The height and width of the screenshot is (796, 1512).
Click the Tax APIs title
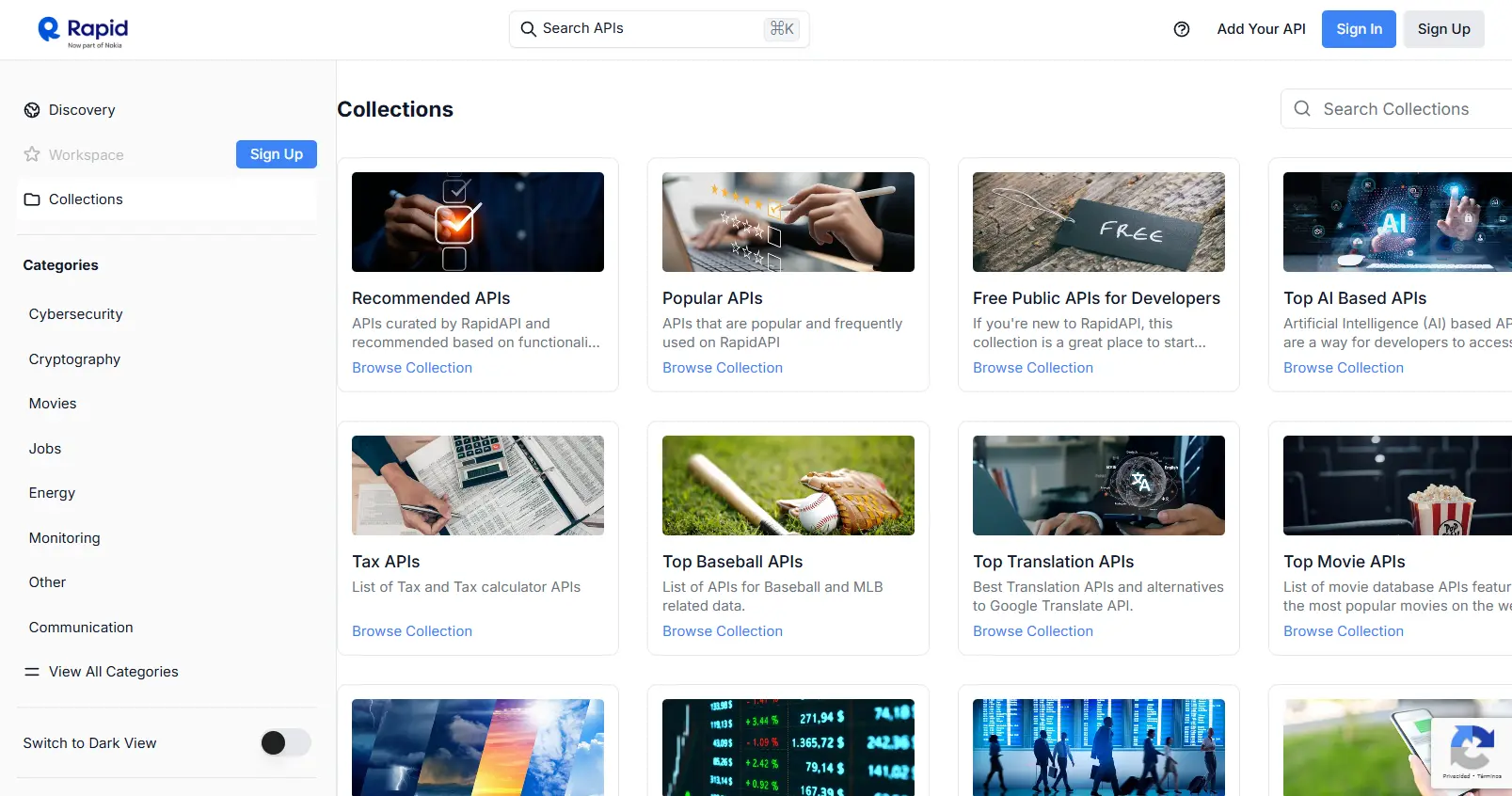(386, 562)
